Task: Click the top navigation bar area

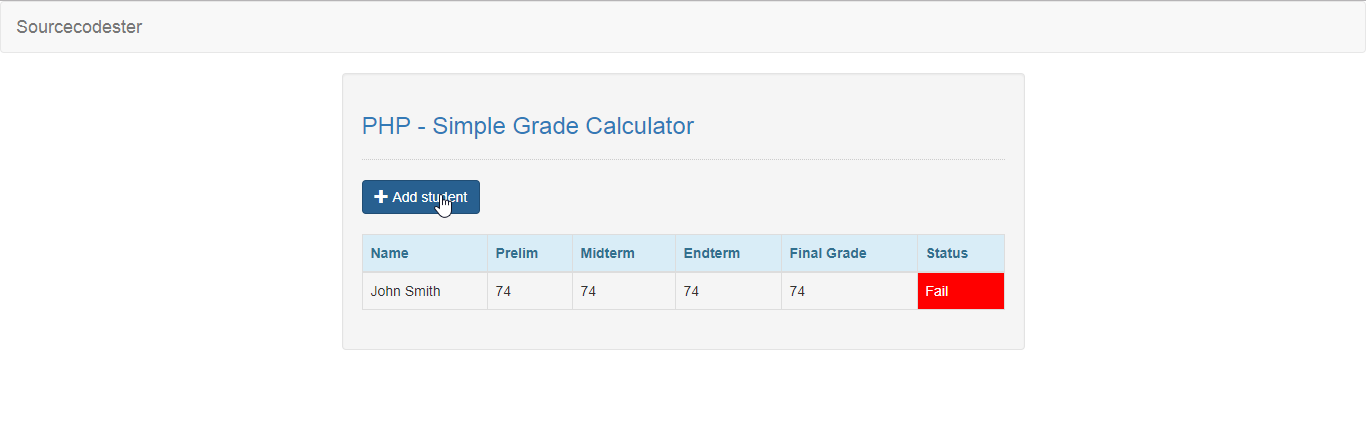Action: click(683, 27)
